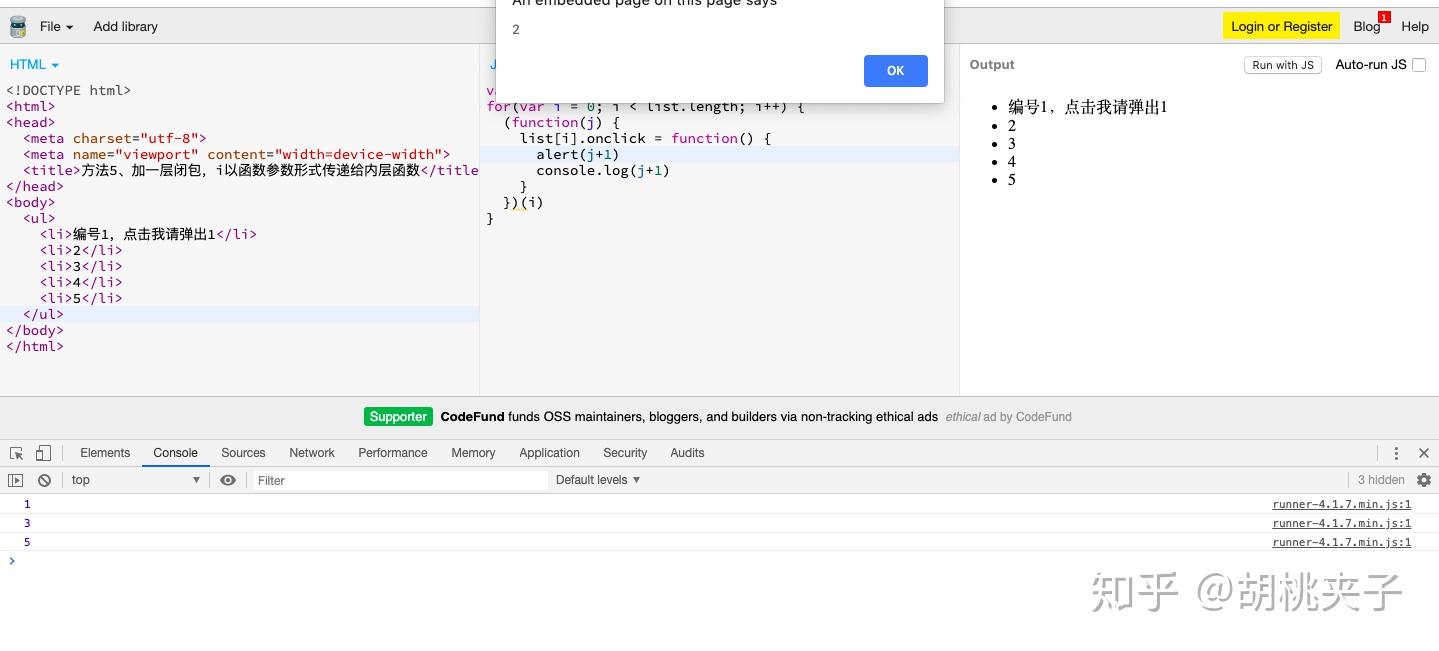The width and height of the screenshot is (1439, 651).
Task: Open the File menu
Action: point(56,26)
